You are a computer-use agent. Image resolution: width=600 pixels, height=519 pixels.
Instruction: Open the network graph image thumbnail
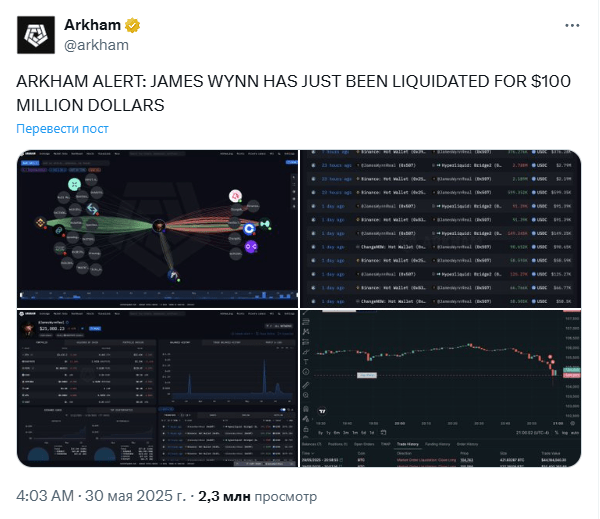click(x=157, y=228)
